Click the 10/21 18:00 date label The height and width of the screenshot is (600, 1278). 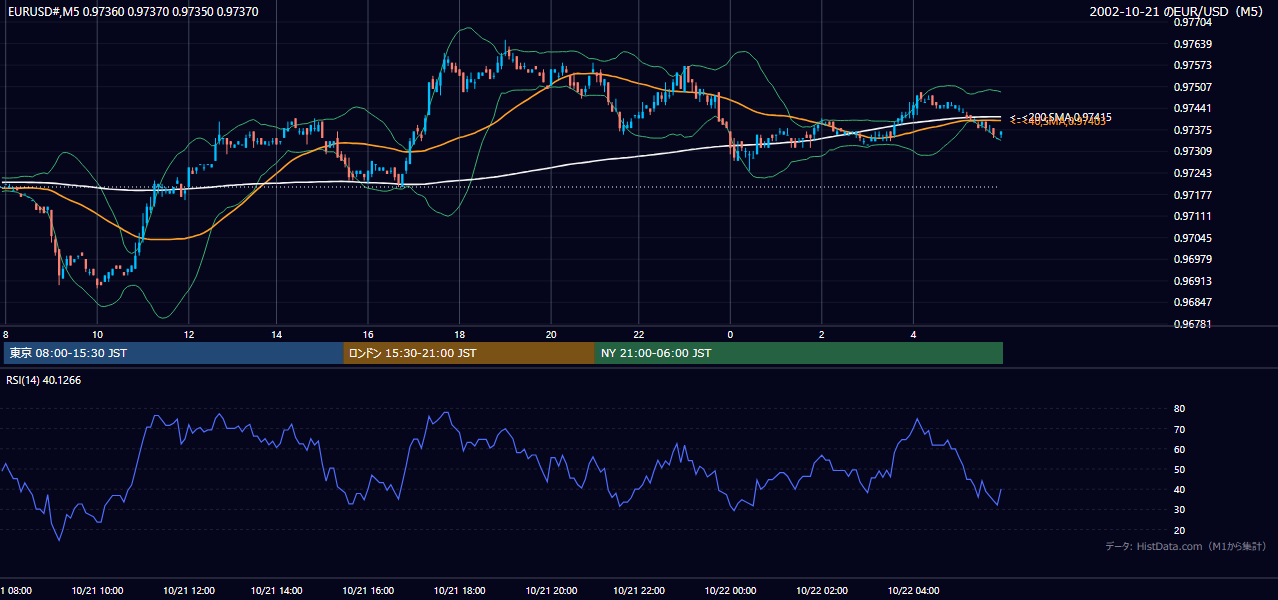point(460,590)
